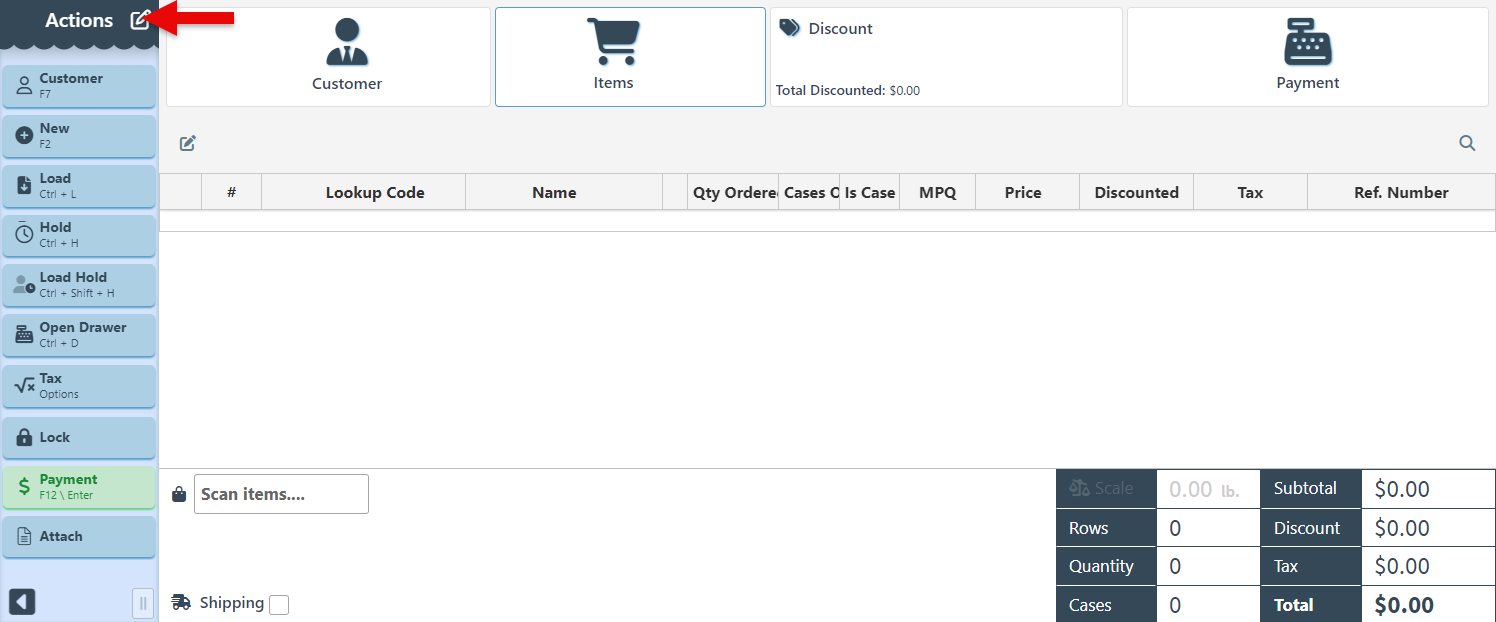The width and height of the screenshot is (1496, 622).
Task: Collapse the Actions sidebar with the left arrow
Action: pos(22,602)
